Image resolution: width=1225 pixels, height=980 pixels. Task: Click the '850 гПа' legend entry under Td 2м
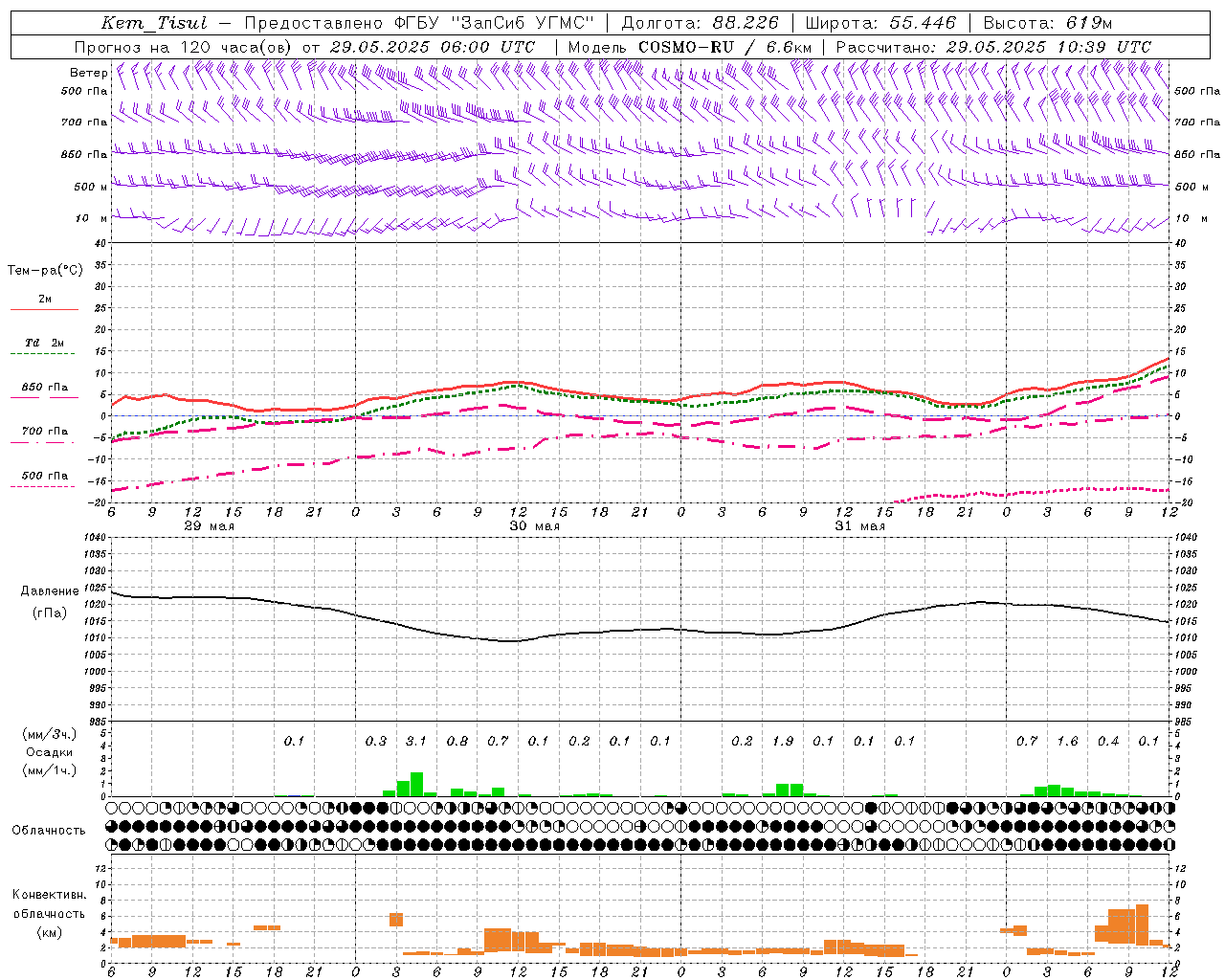pyautogui.click(x=45, y=388)
